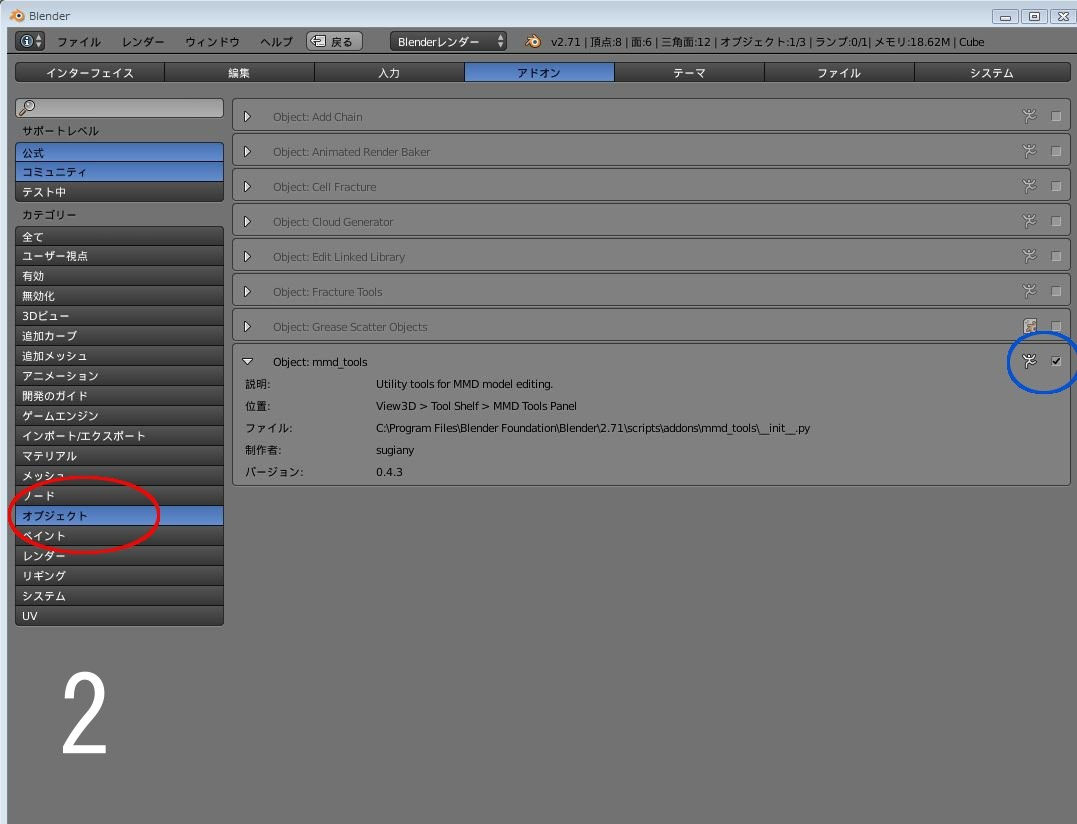Select the インポート/エクスポート category
Screen dimensions: 1077x824
click(x=120, y=436)
